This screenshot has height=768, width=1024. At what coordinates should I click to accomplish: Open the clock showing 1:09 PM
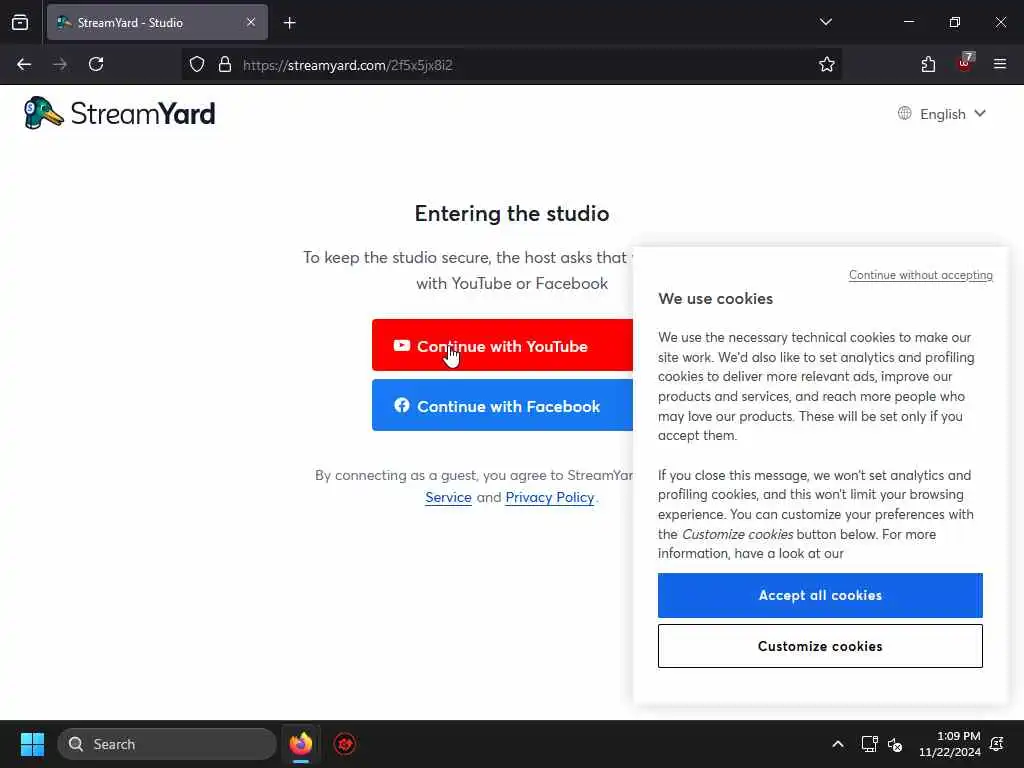tap(950, 744)
